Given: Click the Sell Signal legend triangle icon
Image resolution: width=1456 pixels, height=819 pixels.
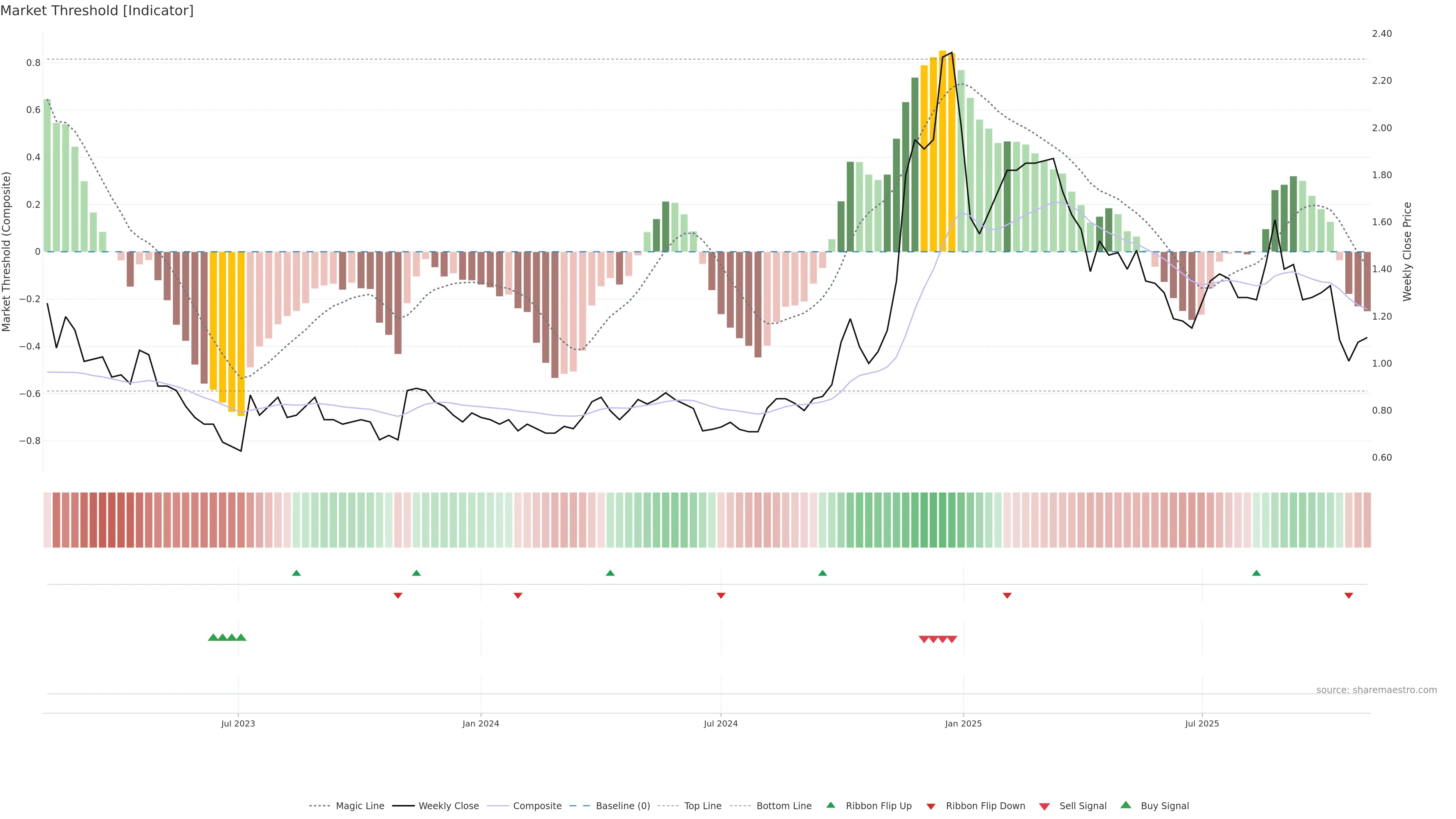Looking at the screenshot, I should tap(1044, 806).
